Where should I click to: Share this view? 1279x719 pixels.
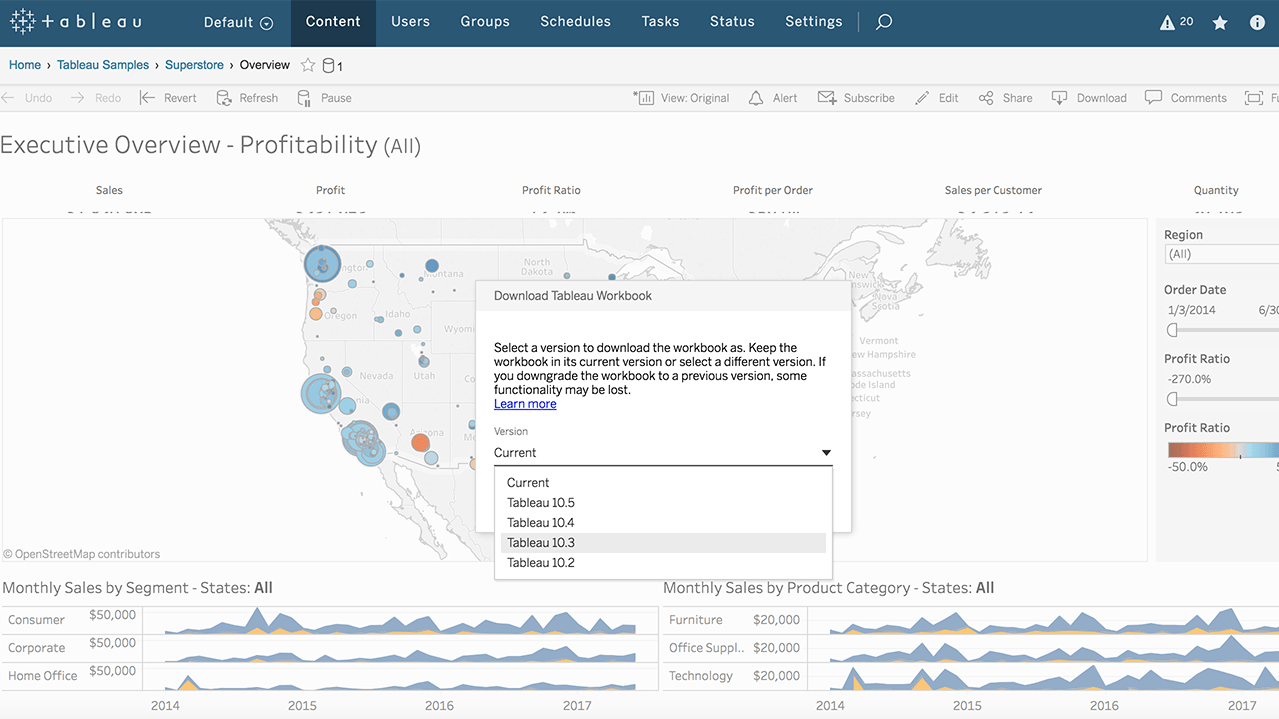tap(1005, 98)
